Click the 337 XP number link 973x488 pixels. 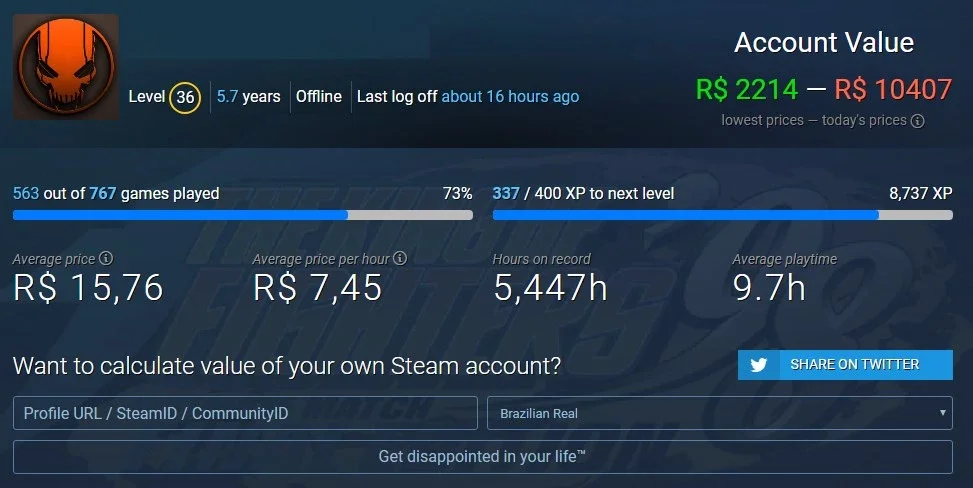tap(506, 193)
